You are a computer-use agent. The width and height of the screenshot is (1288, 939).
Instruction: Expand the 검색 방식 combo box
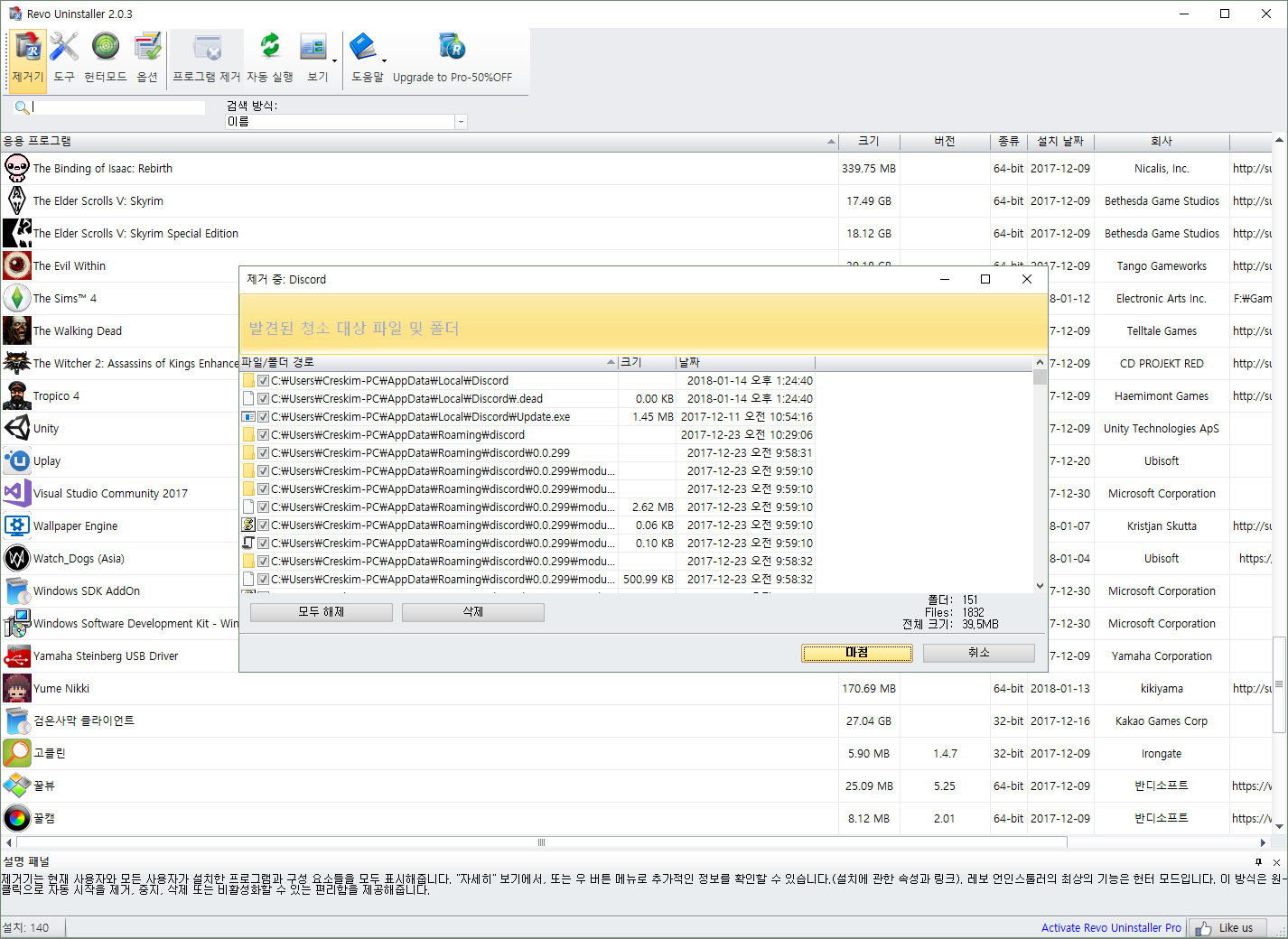click(461, 122)
